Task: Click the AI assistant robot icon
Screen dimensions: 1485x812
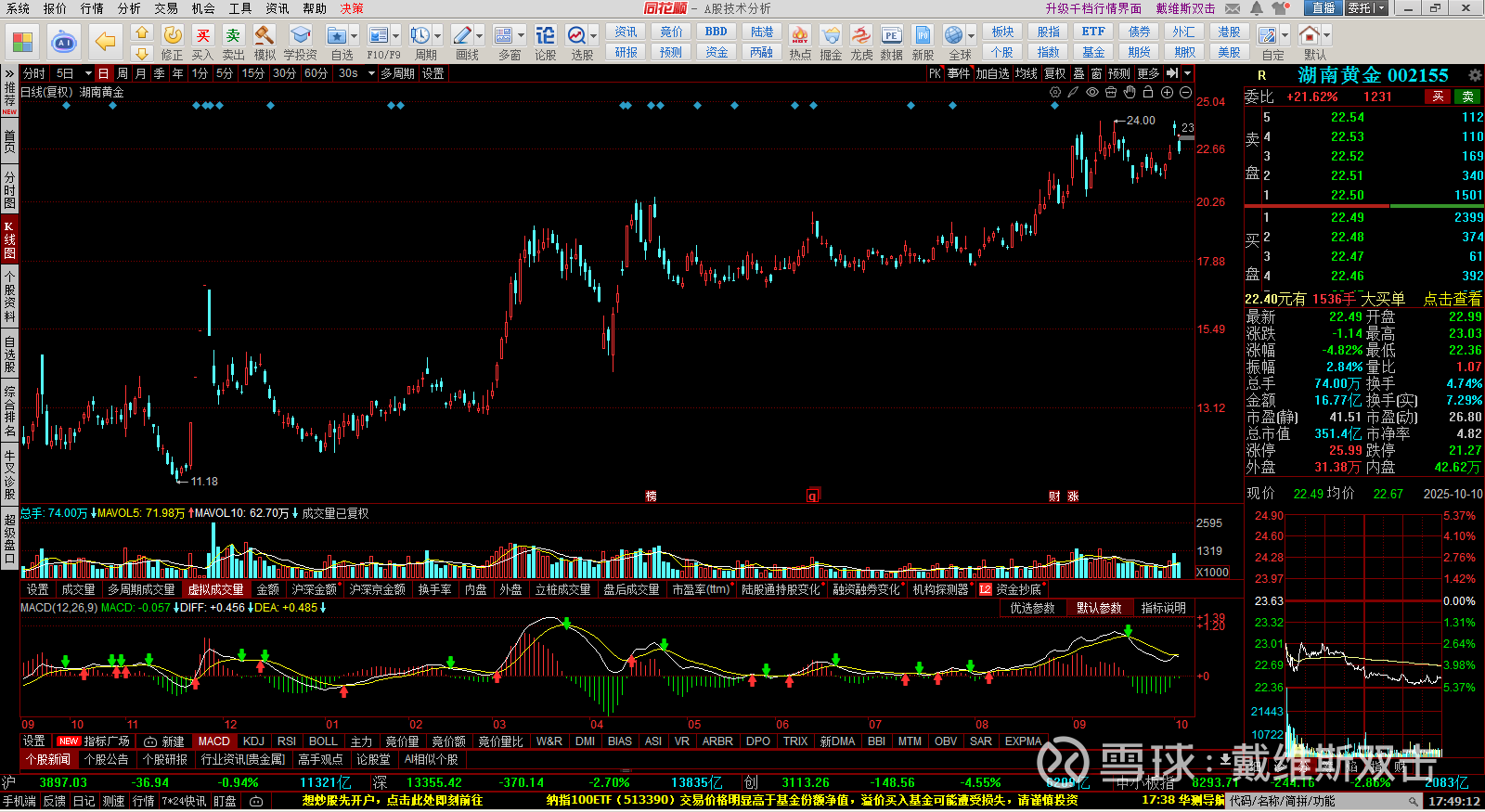Action: (x=64, y=42)
